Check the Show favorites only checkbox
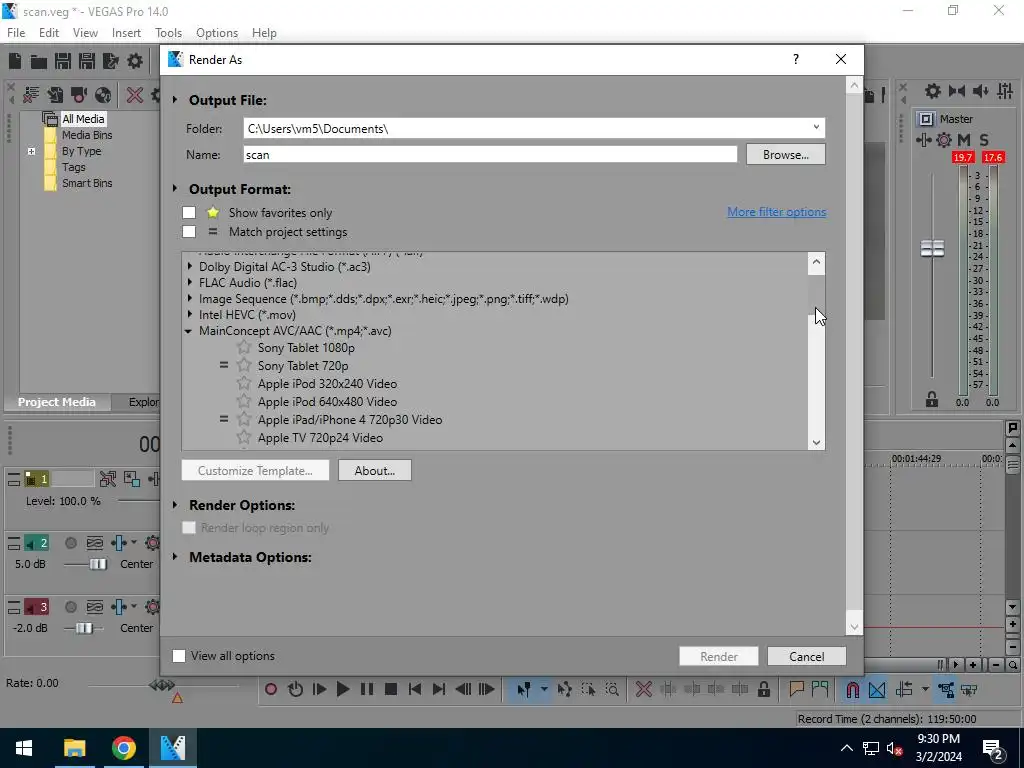 [x=189, y=212]
